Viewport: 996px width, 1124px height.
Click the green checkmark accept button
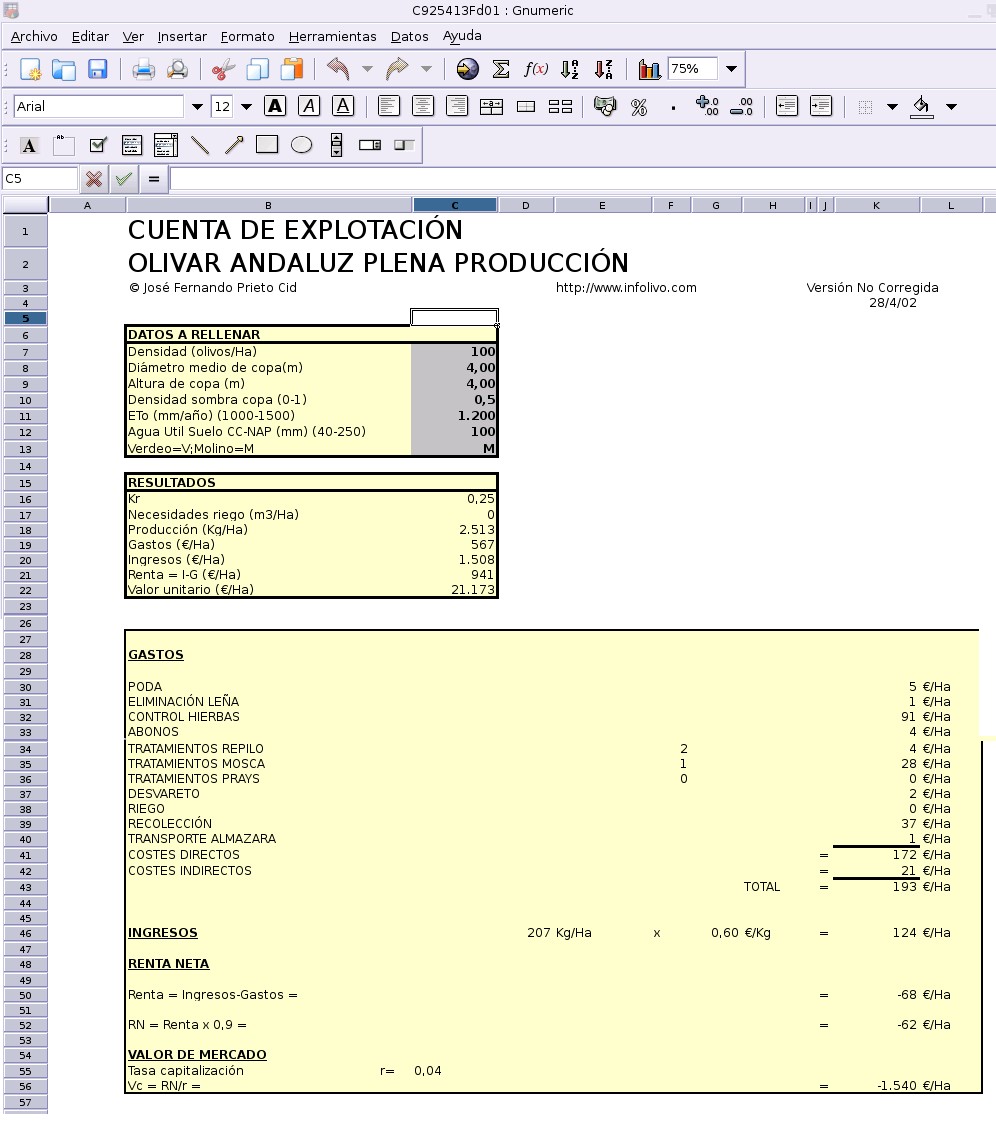tap(123, 179)
